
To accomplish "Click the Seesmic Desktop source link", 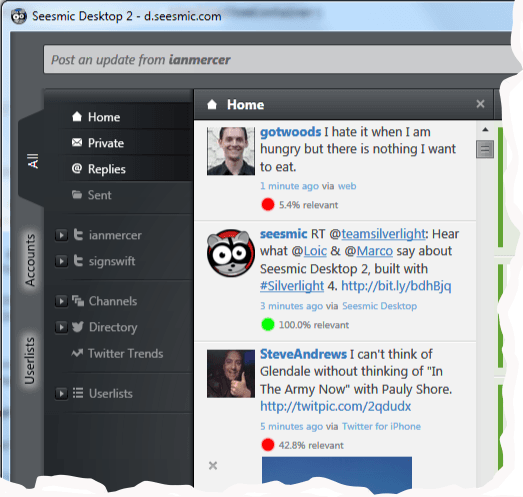I will click(x=380, y=306).
